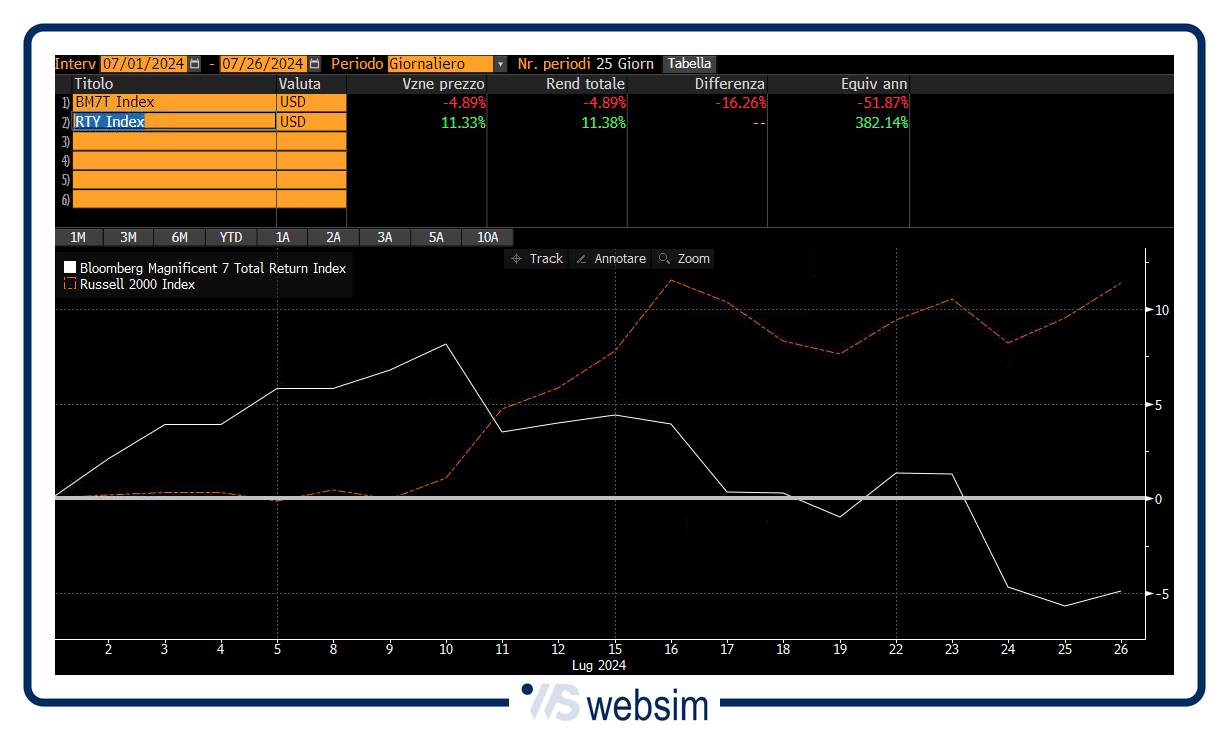1229x730 pixels.
Task: Select the 10A time range tab
Action: (x=487, y=237)
